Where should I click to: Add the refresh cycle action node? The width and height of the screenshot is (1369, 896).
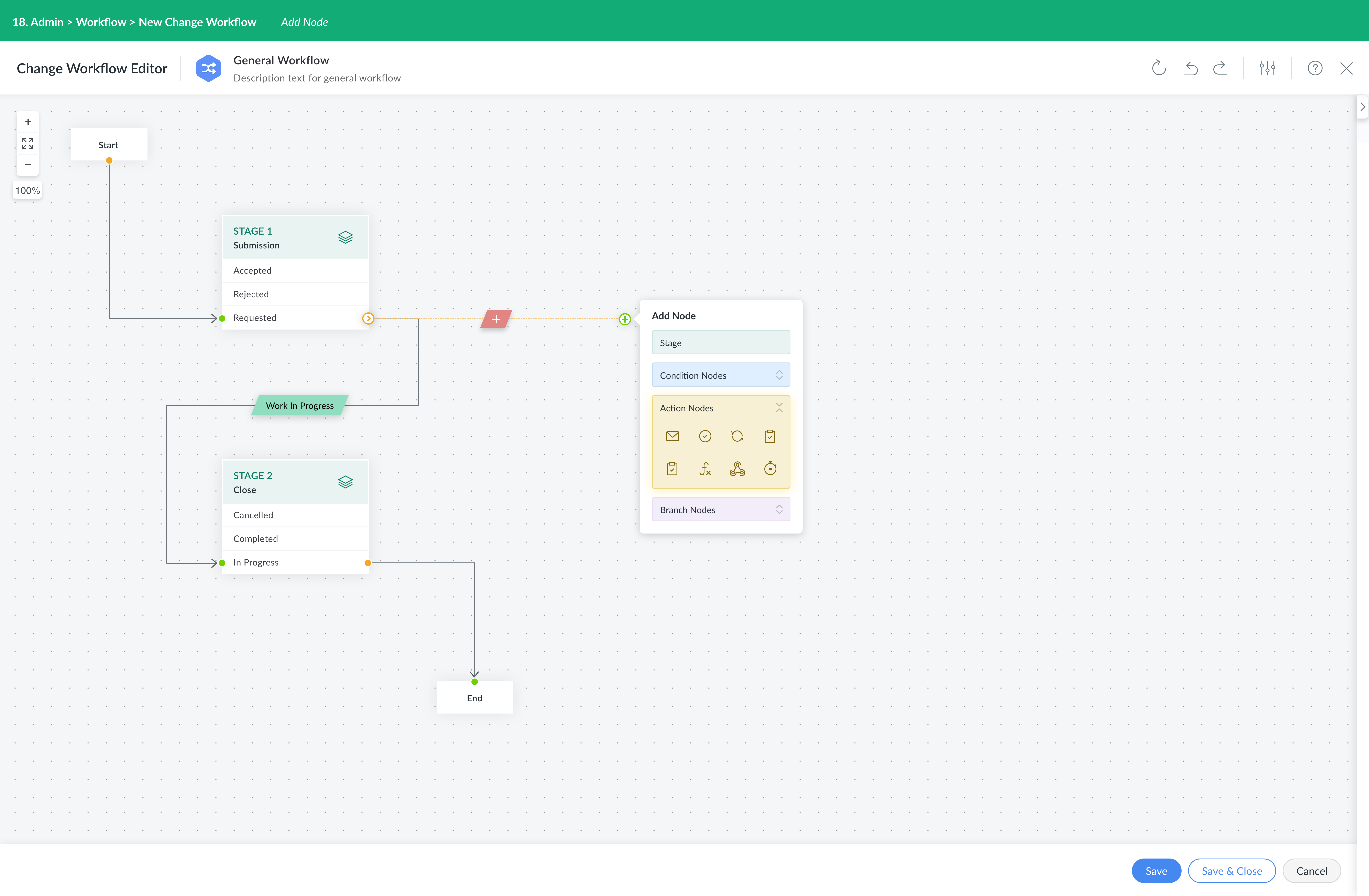(737, 436)
